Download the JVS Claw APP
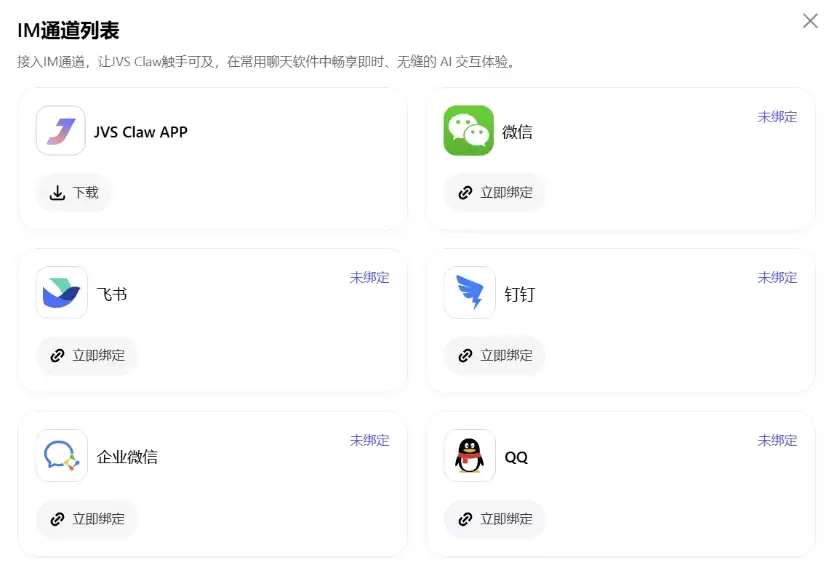The width and height of the screenshot is (837, 573). coord(74,192)
